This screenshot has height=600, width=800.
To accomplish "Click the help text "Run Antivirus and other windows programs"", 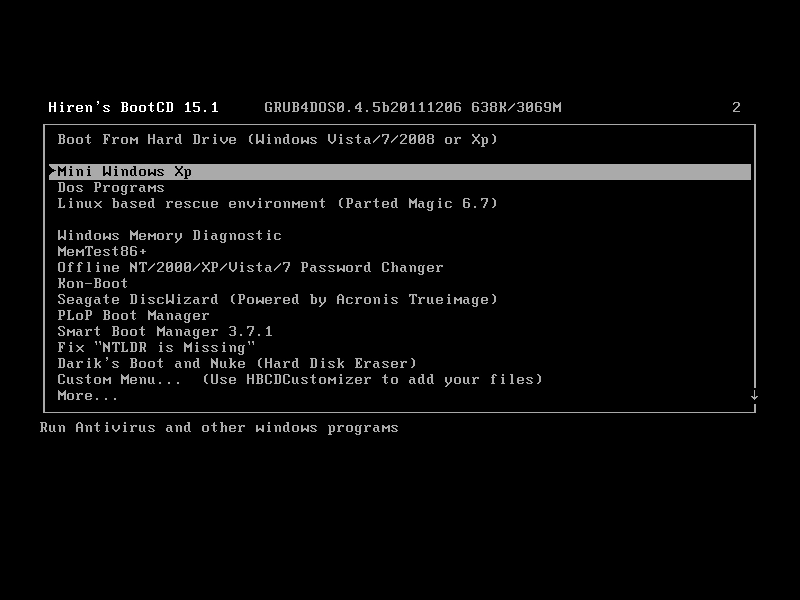I will (x=219, y=428).
